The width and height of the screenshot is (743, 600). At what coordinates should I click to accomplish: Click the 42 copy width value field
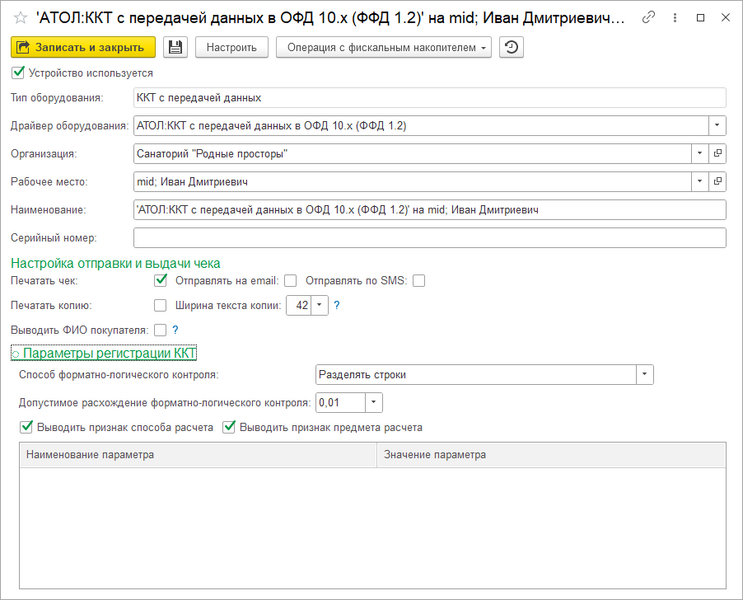click(299, 305)
